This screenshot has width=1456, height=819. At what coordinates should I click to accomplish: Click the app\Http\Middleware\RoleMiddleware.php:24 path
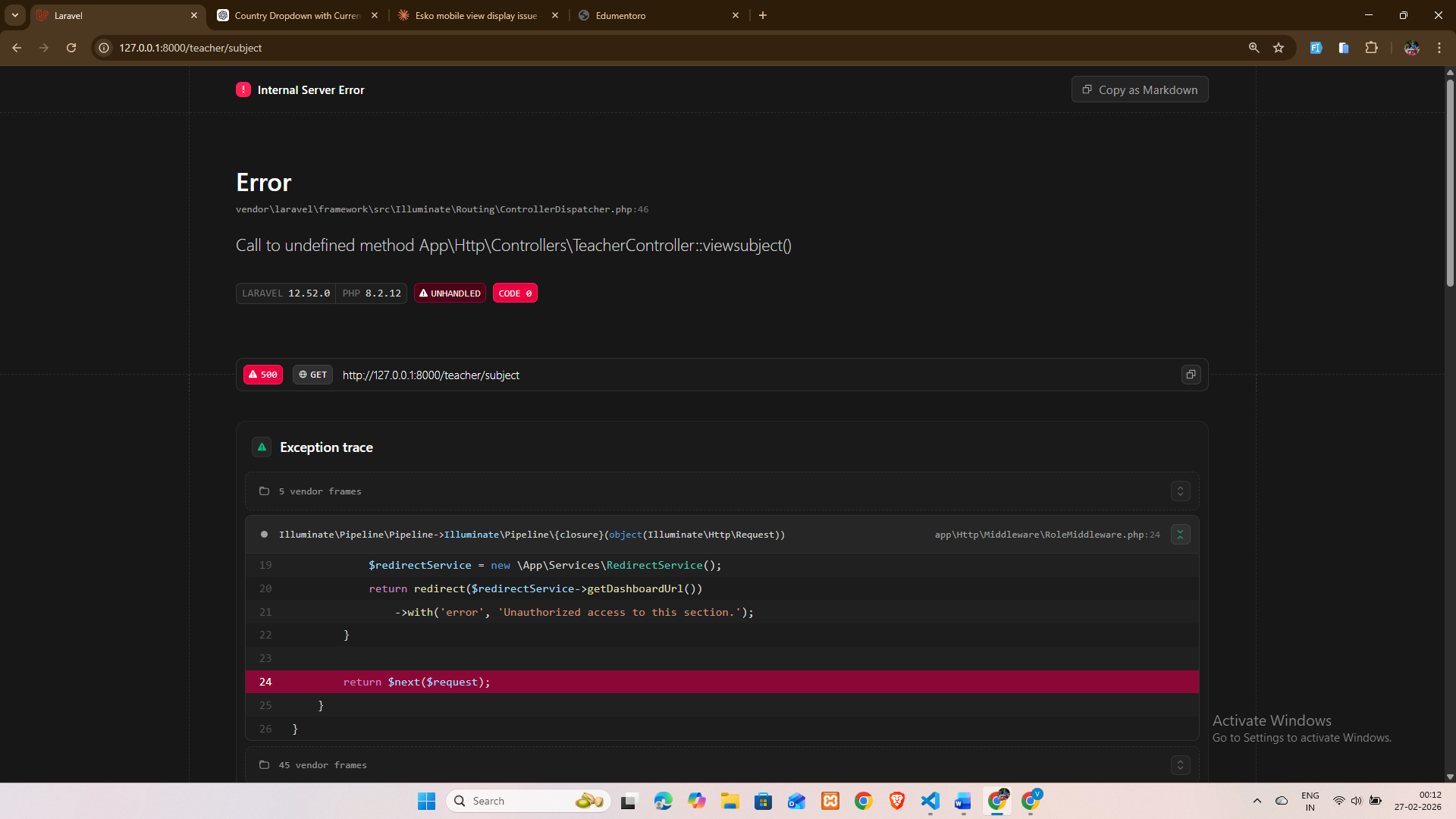1047,535
